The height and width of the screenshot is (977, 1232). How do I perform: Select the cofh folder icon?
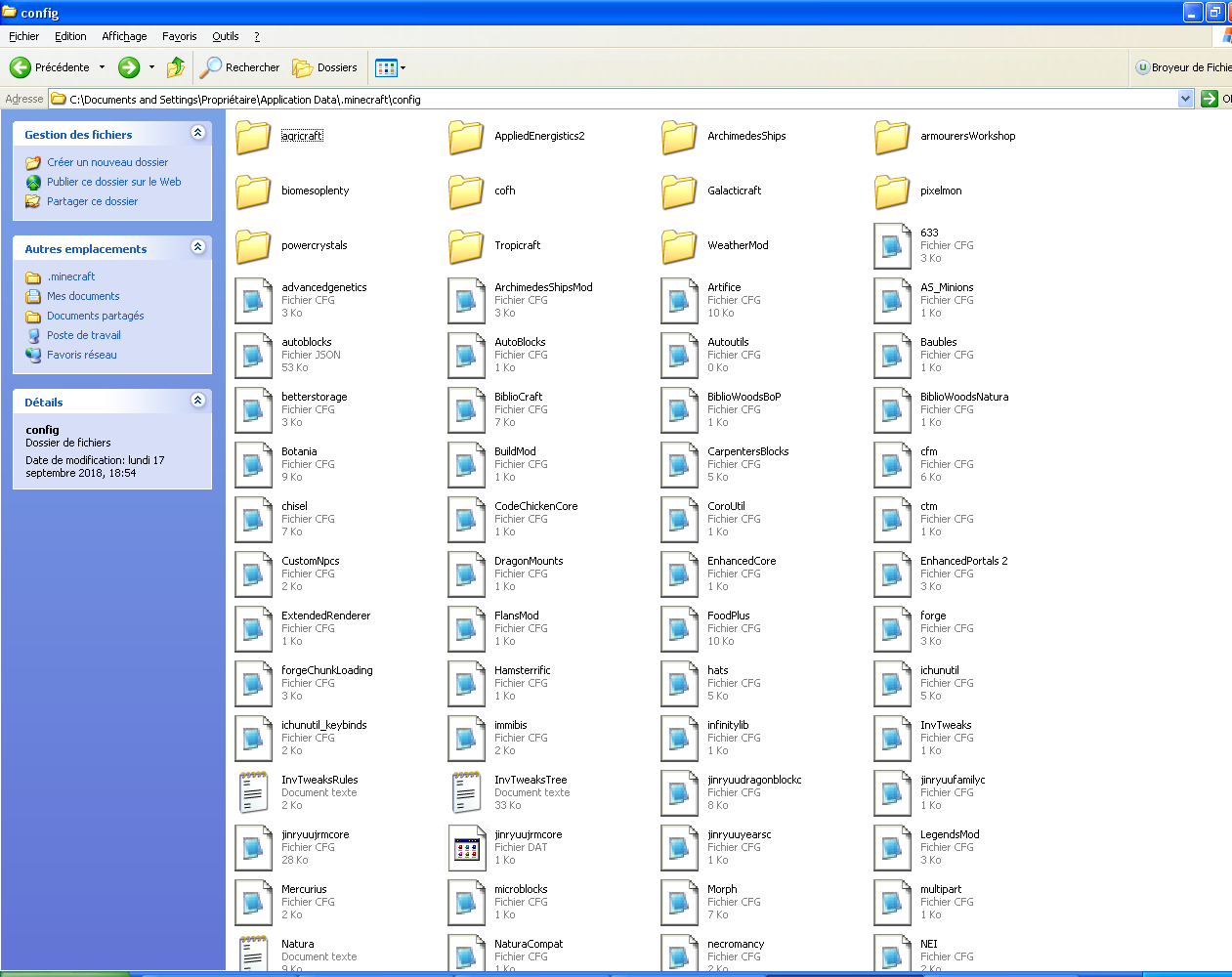click(x=466, y=191)
